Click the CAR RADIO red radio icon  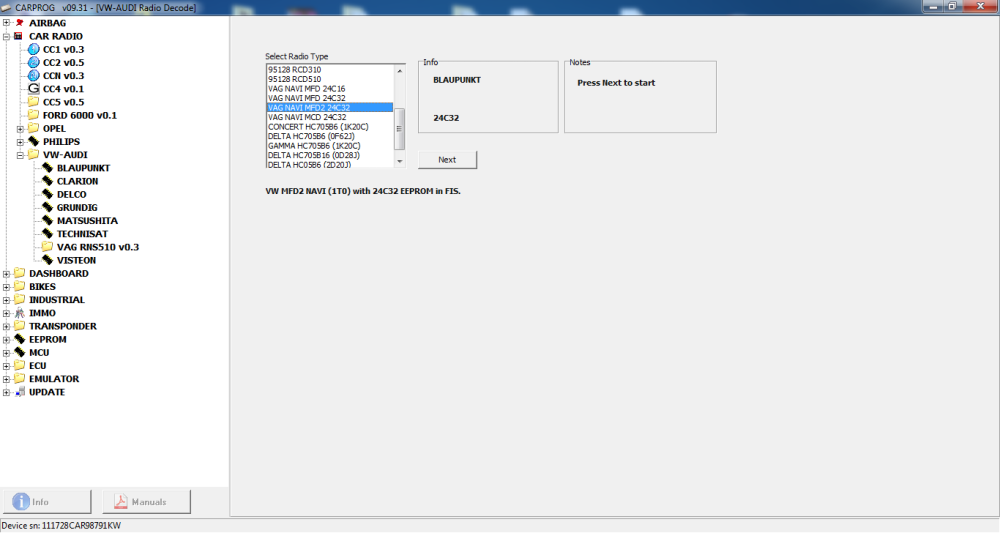pos(18,36)
